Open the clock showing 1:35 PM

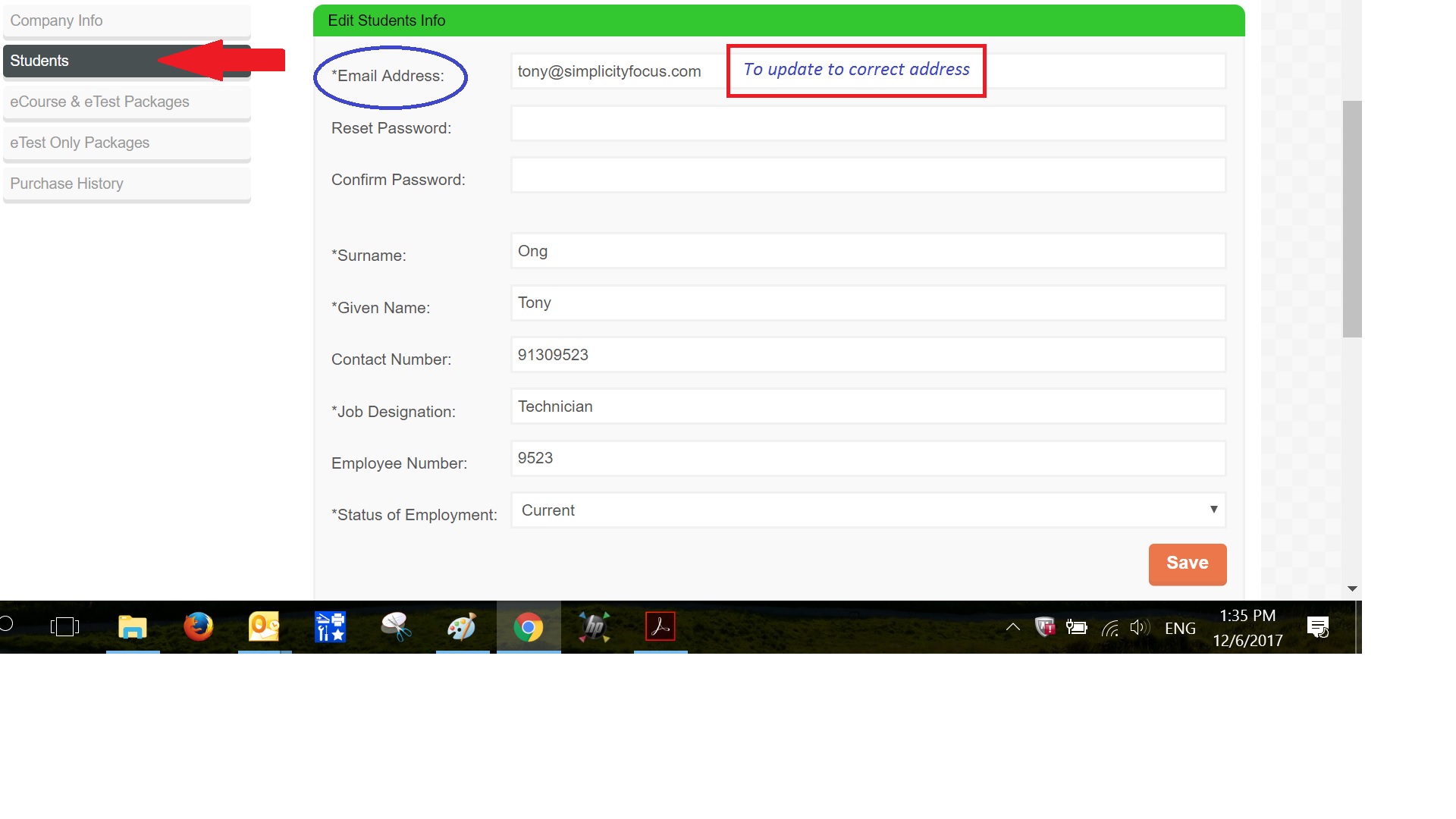1247,616
